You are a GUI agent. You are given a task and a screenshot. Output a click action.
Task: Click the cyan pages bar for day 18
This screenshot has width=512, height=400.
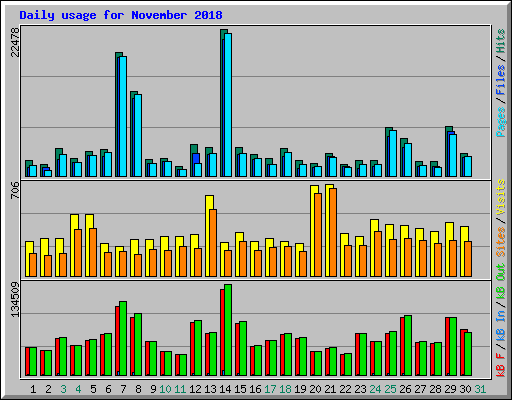point(288,164)
